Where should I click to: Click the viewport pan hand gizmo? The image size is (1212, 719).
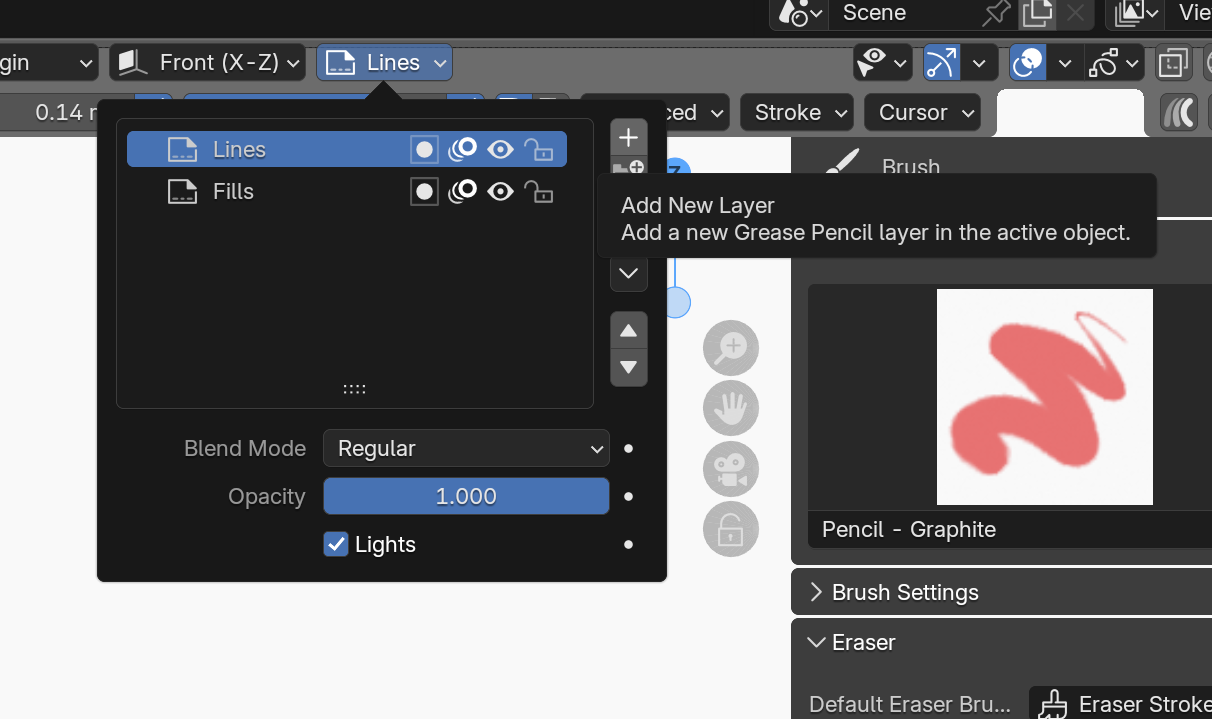[x=731, y=408]
